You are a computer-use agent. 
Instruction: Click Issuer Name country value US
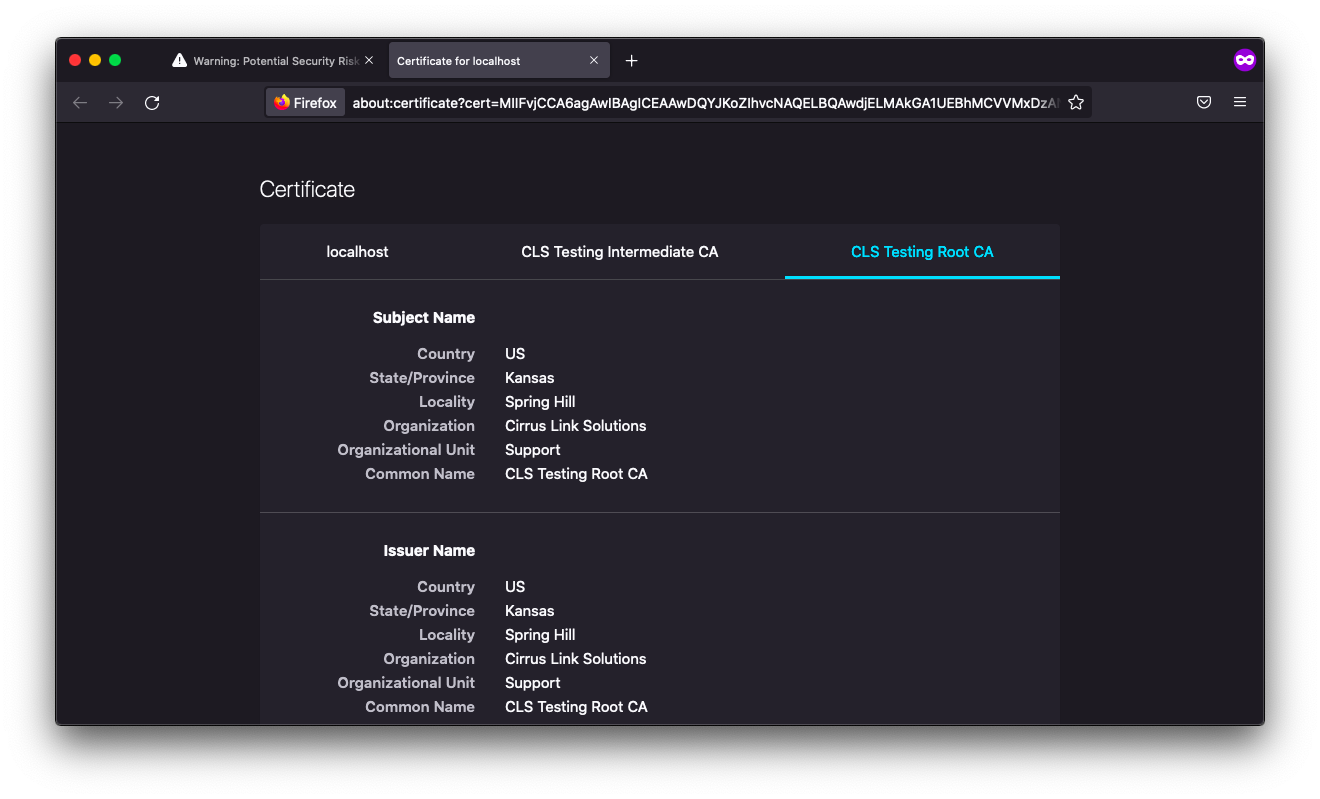click(515, 587)
